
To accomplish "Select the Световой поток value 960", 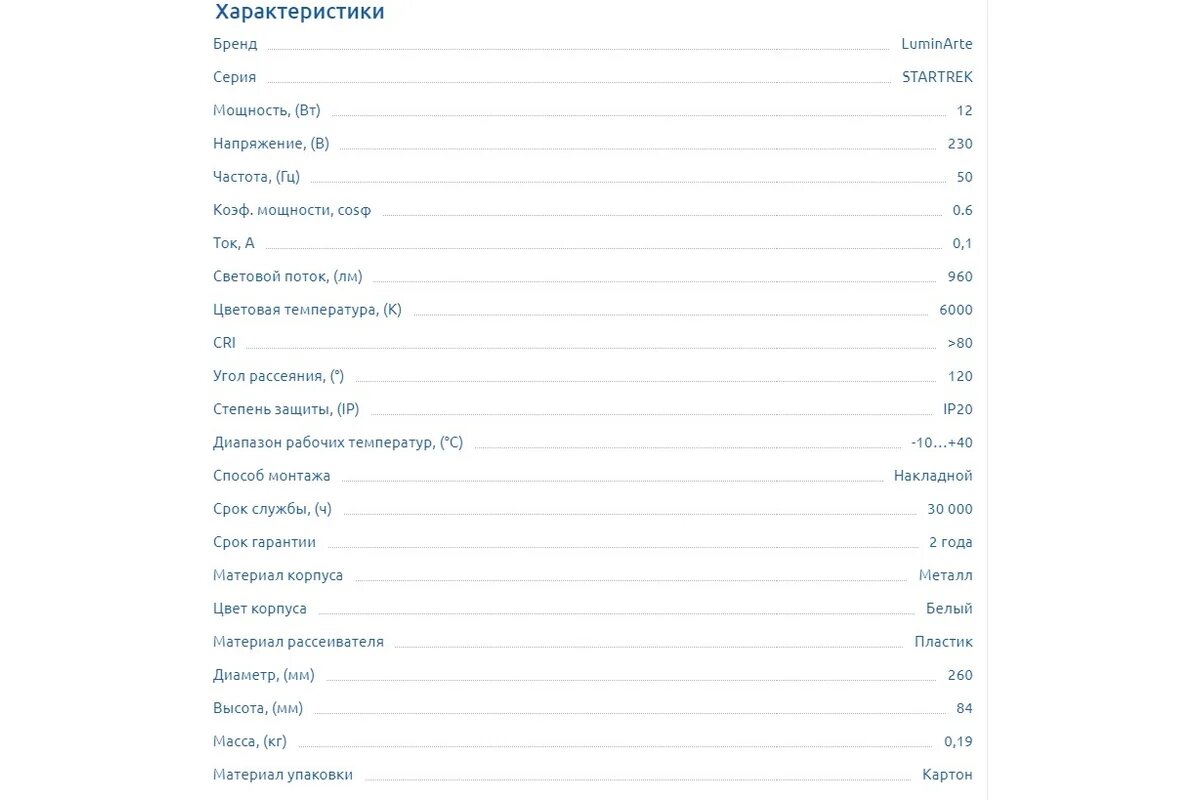I will pos(960,277).
